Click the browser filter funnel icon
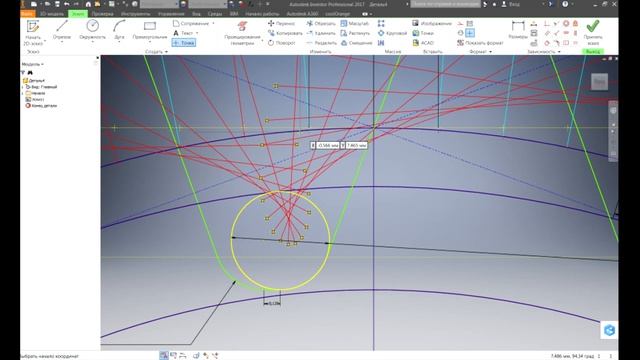This screenshot has width=640, height=360. click(23, 73)
